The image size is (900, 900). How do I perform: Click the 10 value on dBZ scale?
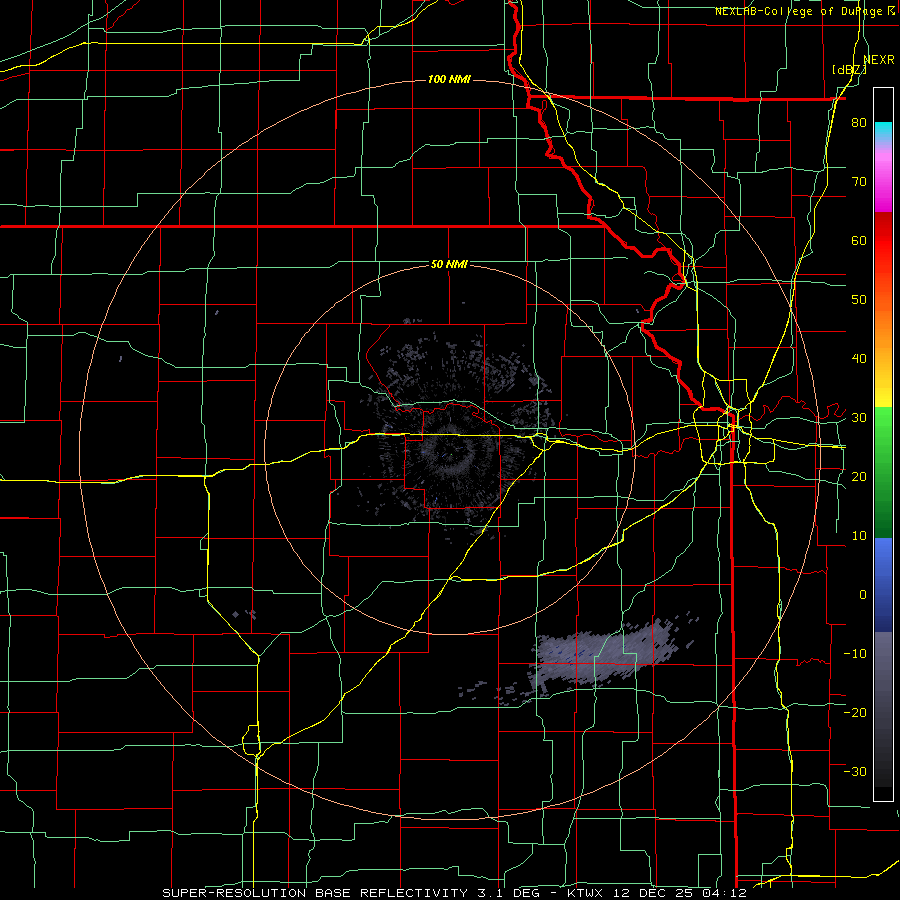(859, 536)
